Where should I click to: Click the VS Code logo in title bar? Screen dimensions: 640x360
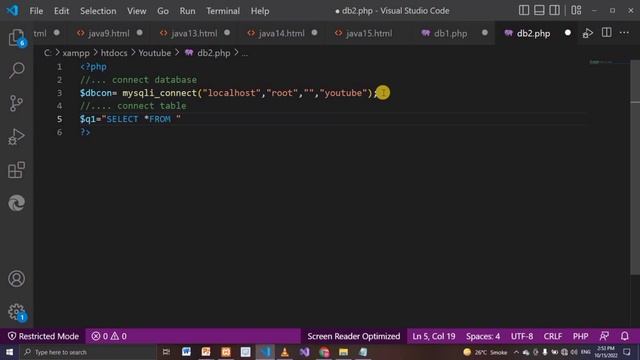click(12, 10)
